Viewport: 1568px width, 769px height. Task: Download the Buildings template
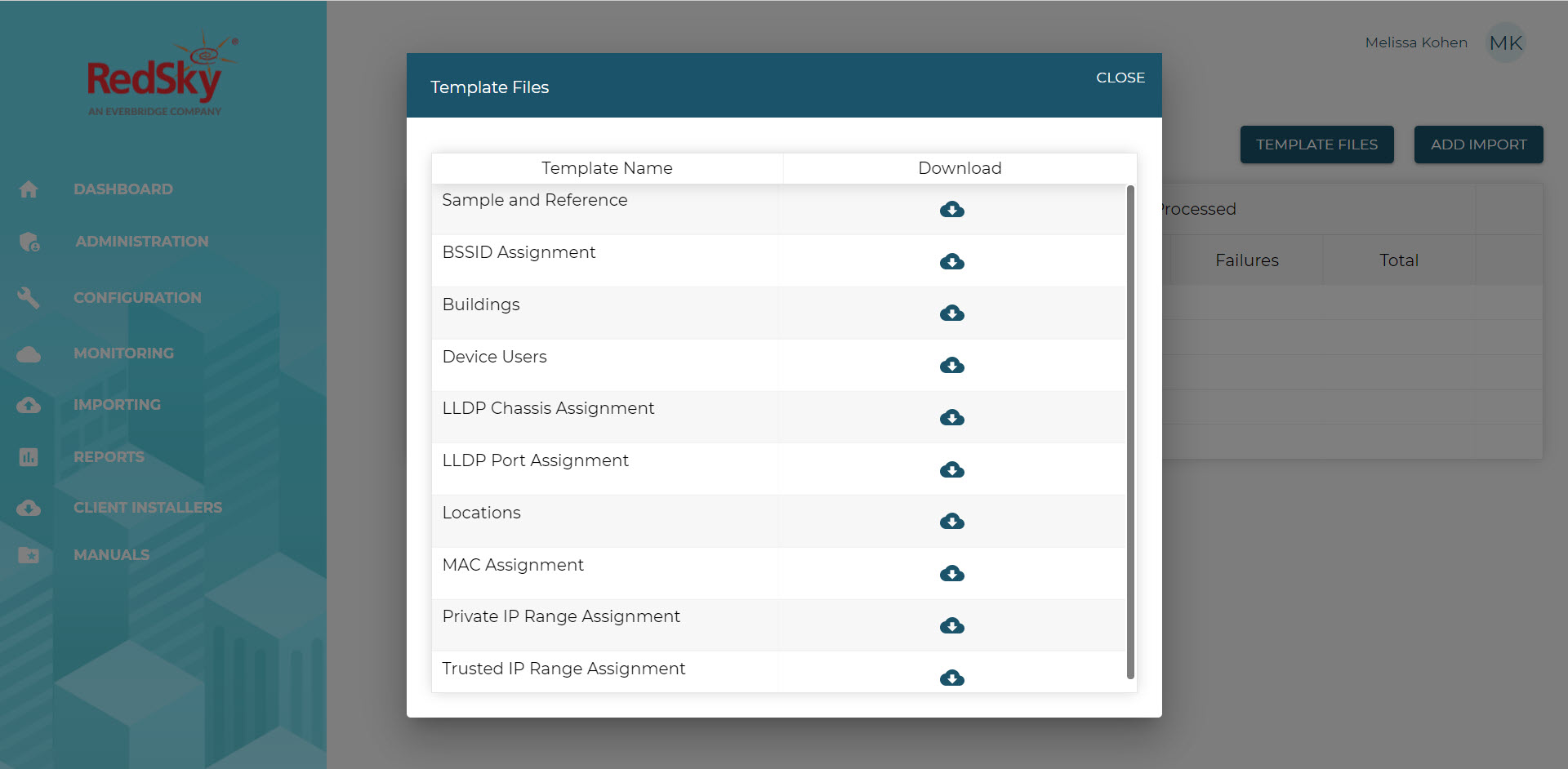click(x=952, y=313)
